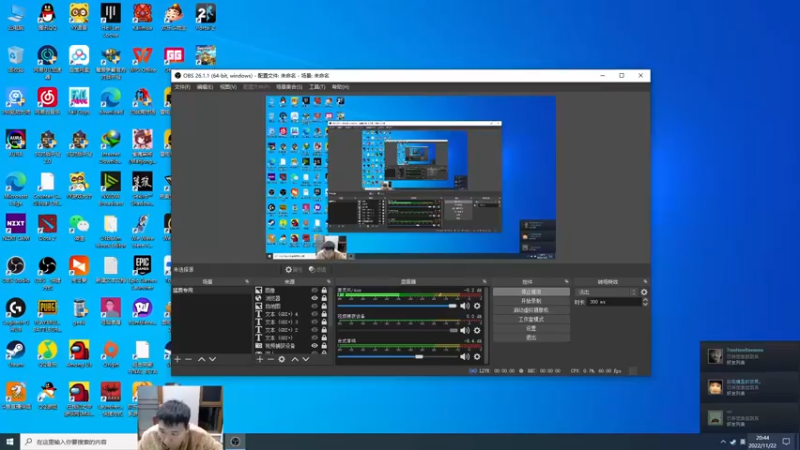Open the notification center icon in taskbar
The image size is (800, 450).
pyautogui.click(x=786, y=441)
